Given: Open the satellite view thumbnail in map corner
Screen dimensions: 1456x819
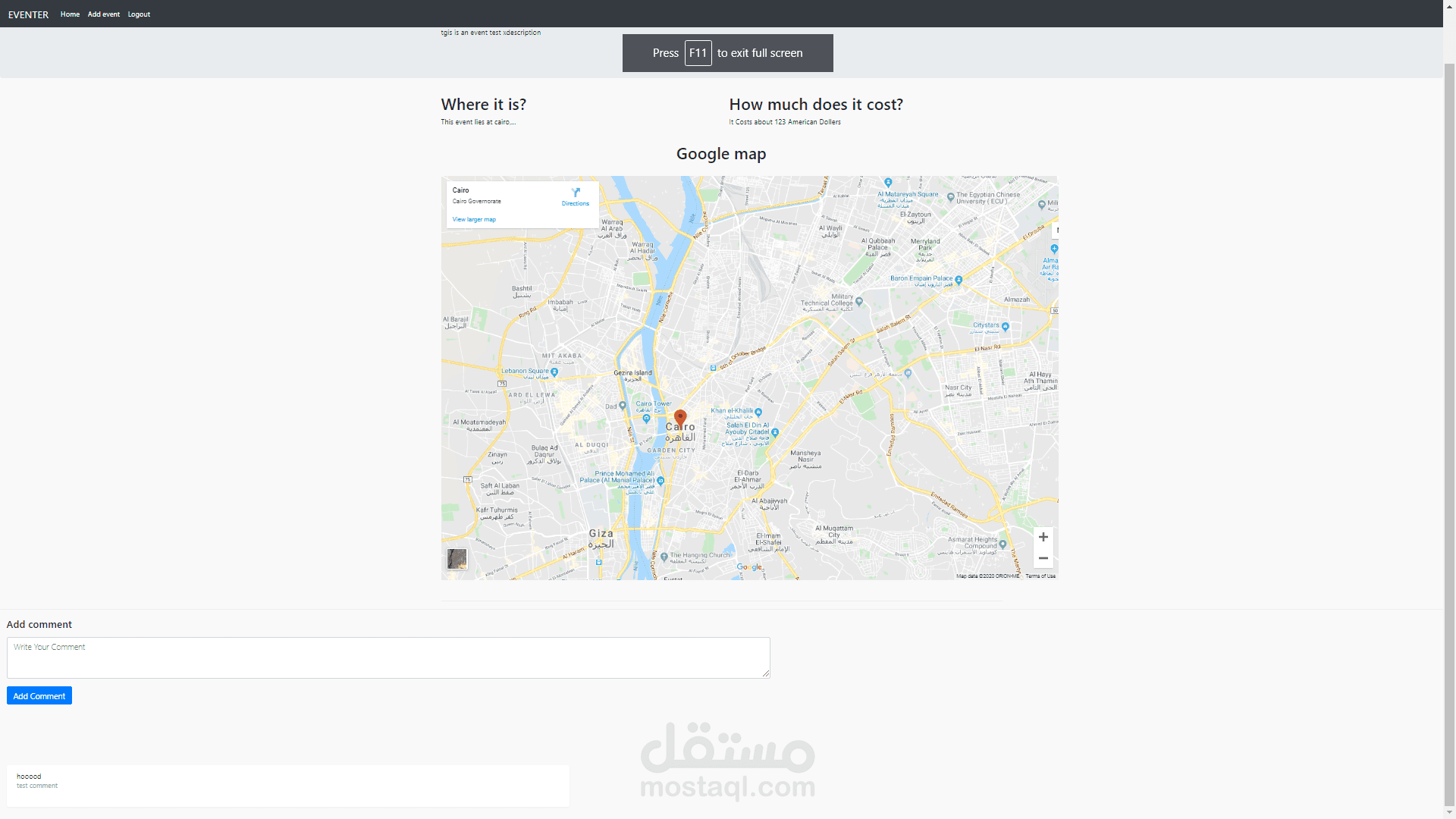Looking at the screenshot, I should point(457,559).
